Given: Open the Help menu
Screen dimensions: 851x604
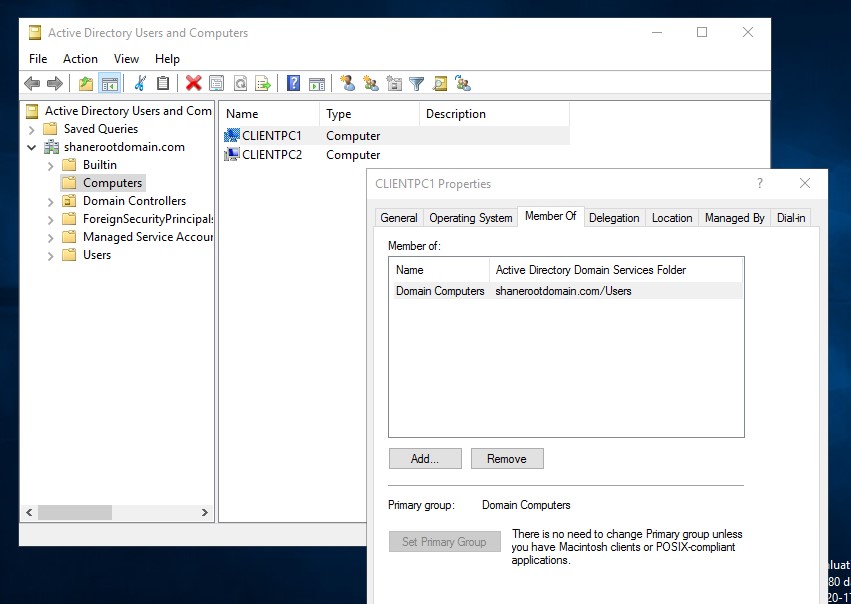Looking at the screenshot, I should pyautogui.click(x=167, y=59).
